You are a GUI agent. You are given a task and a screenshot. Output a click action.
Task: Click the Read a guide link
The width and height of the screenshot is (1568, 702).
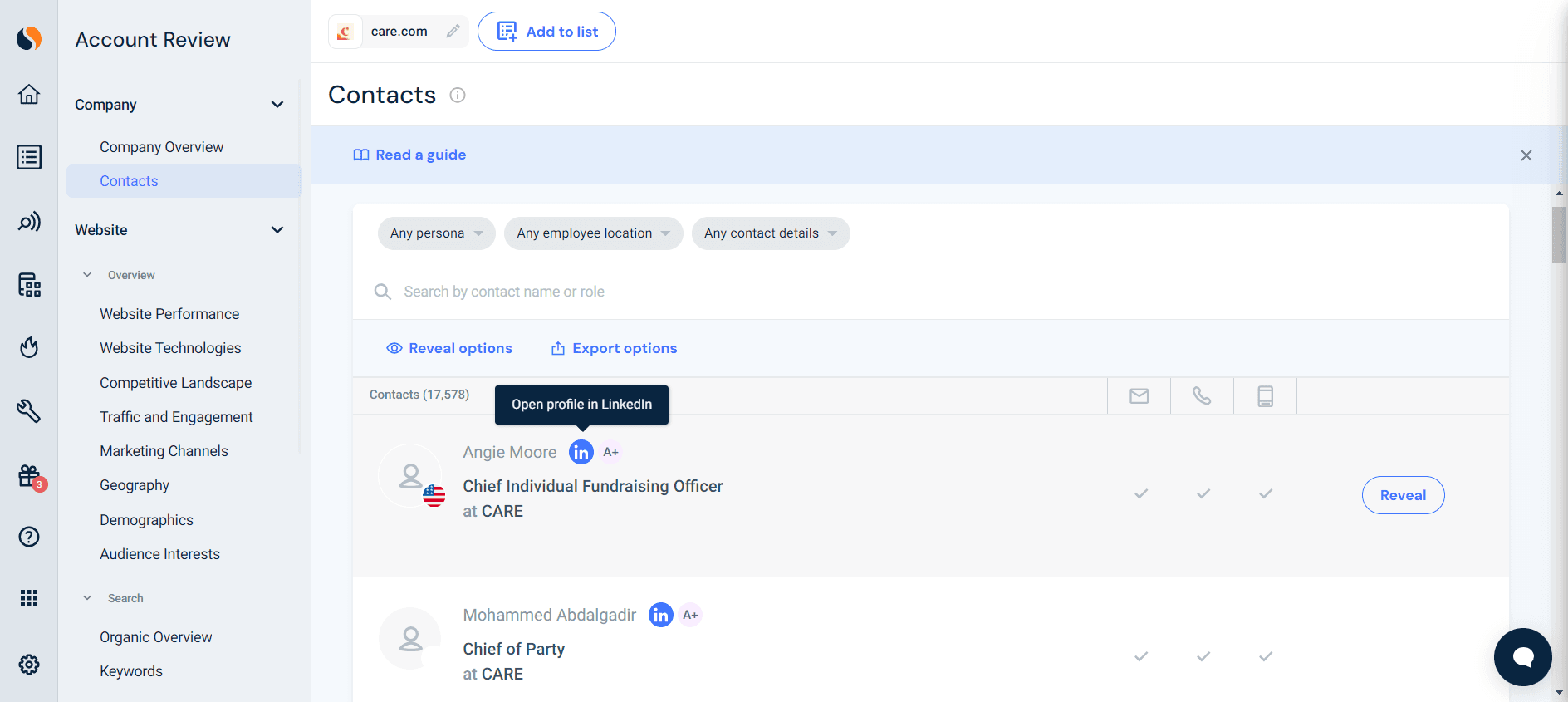click(x=409, y=155)
